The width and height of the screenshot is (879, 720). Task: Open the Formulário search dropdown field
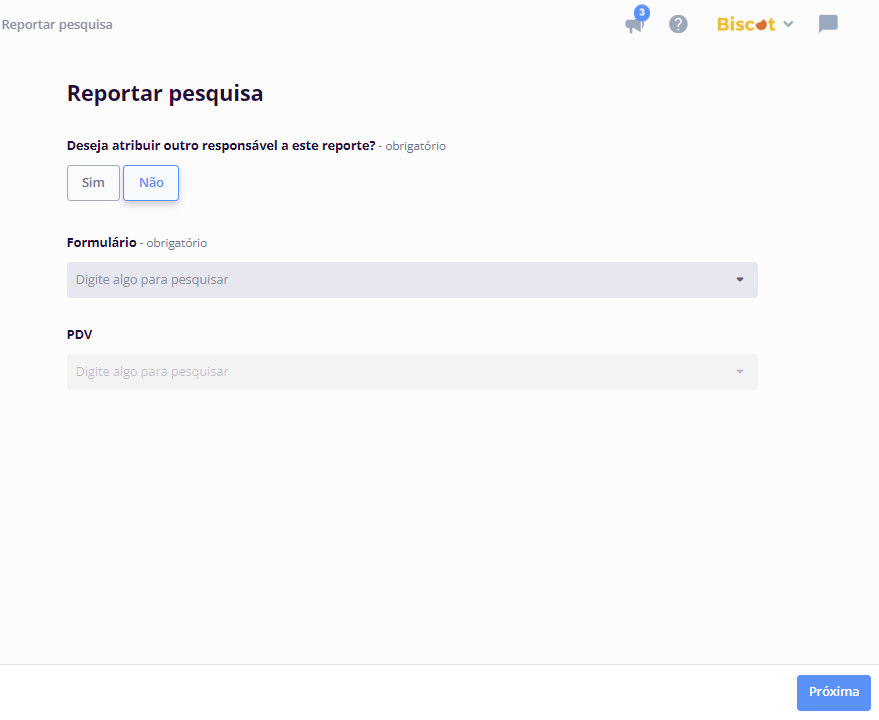point(412,280)
